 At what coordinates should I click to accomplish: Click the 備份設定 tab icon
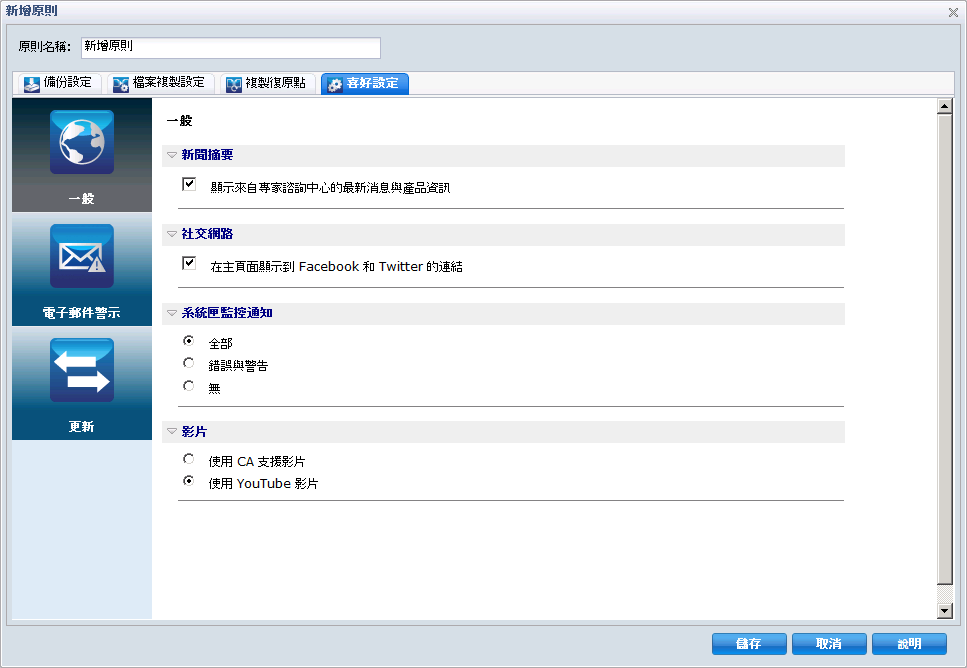(31, 84)
